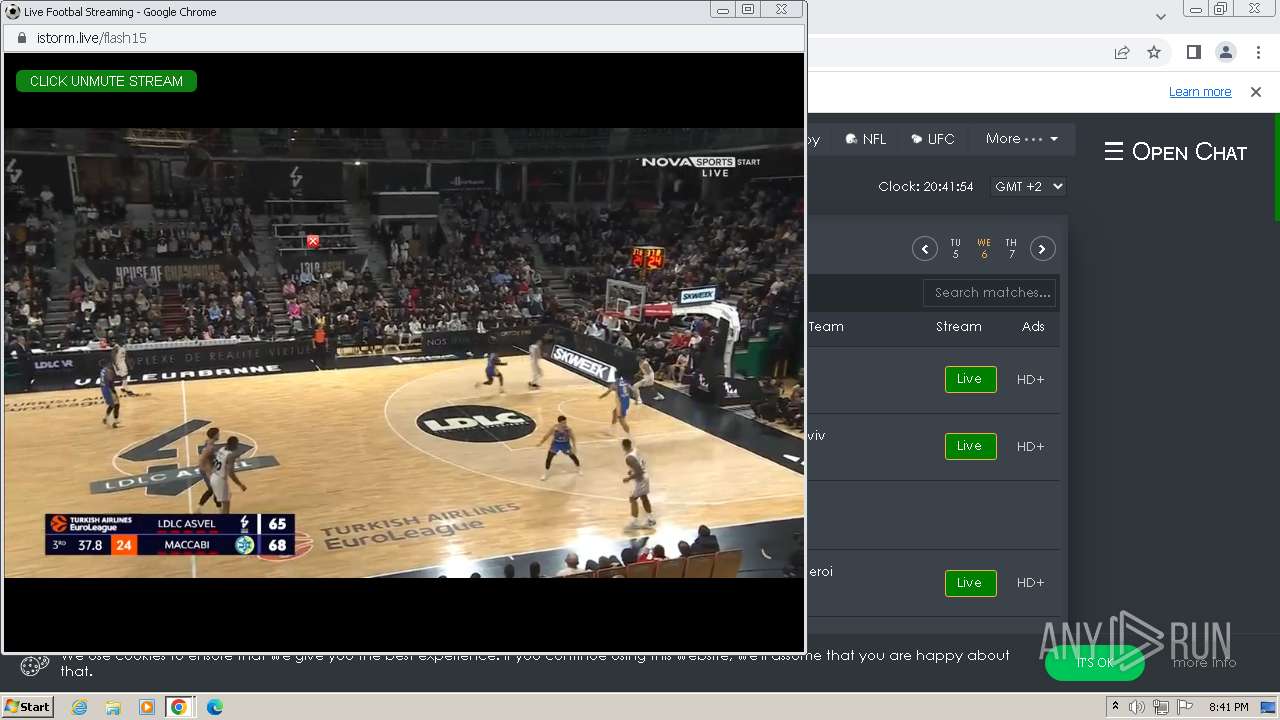This screenshot has width=1280, height=720.
Task: Click the green CLICK UNMUTE STREAM button
Action: click(106, 81)
